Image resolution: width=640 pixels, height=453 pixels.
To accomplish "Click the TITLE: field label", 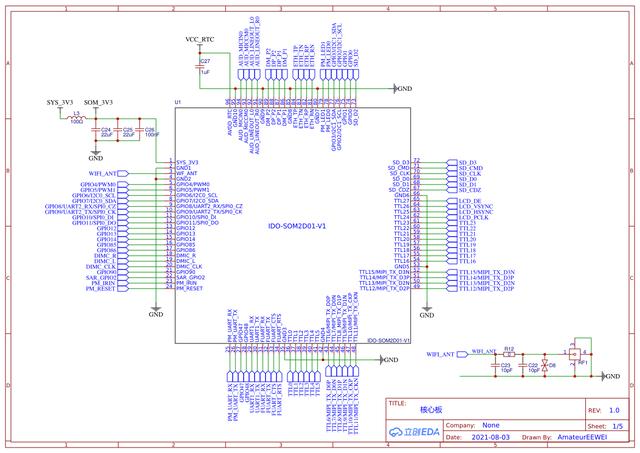I will (x=397, y=403).
